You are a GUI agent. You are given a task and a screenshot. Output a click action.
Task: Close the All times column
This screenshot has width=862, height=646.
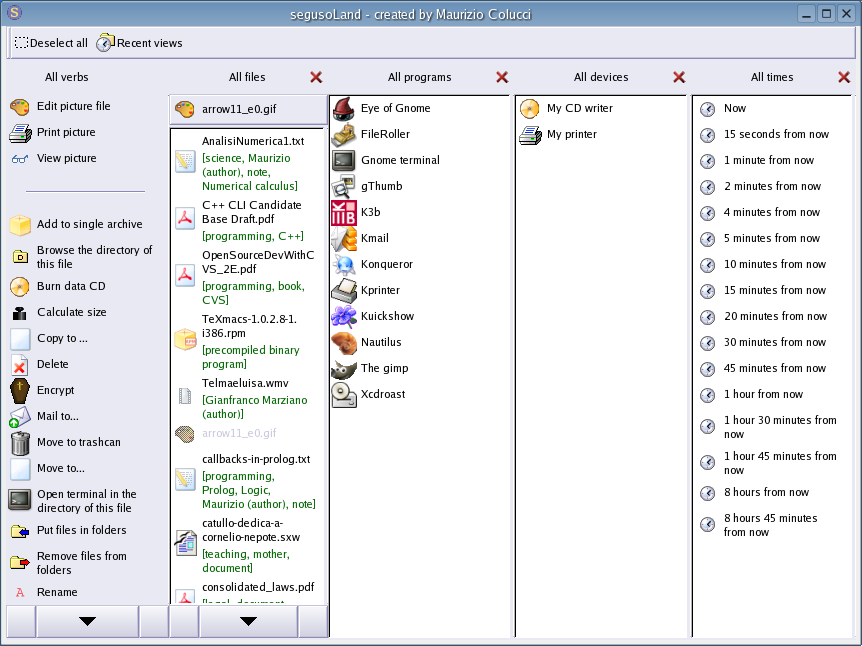coord(844,77)
